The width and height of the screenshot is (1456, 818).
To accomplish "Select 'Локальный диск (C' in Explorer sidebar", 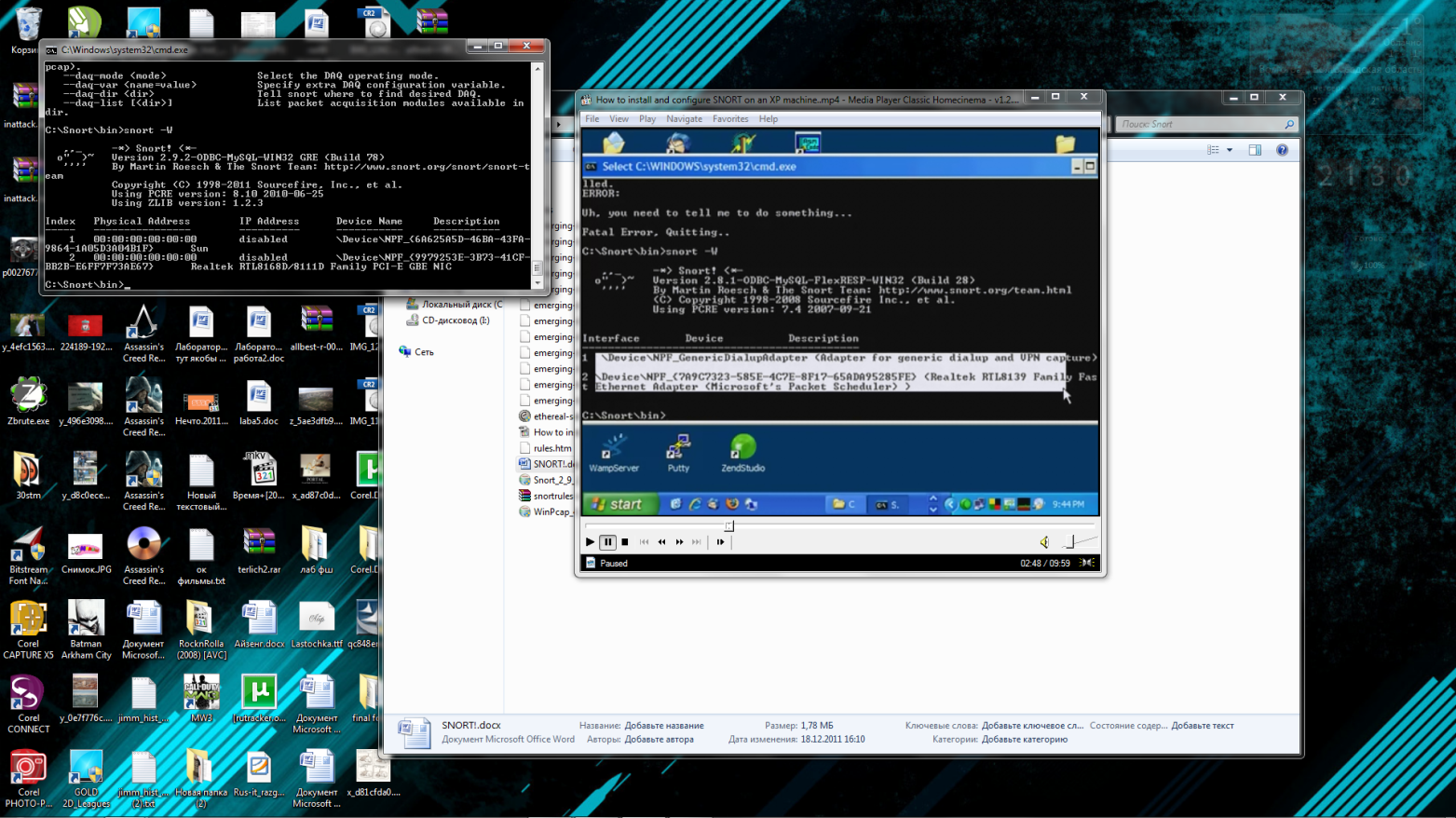I will 454,305.
